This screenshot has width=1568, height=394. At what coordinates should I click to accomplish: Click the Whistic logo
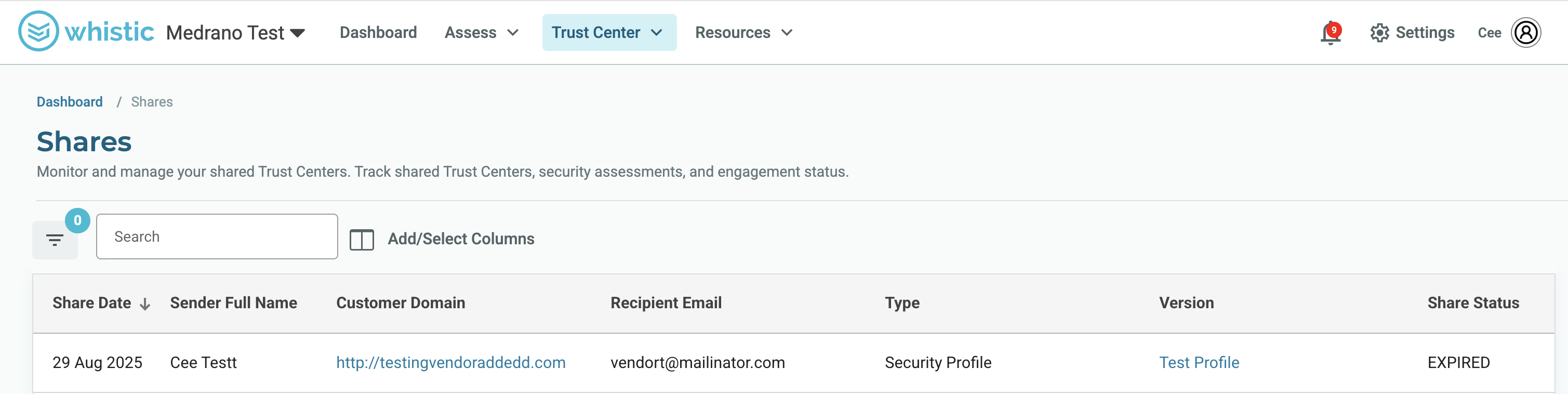[86, 32]
